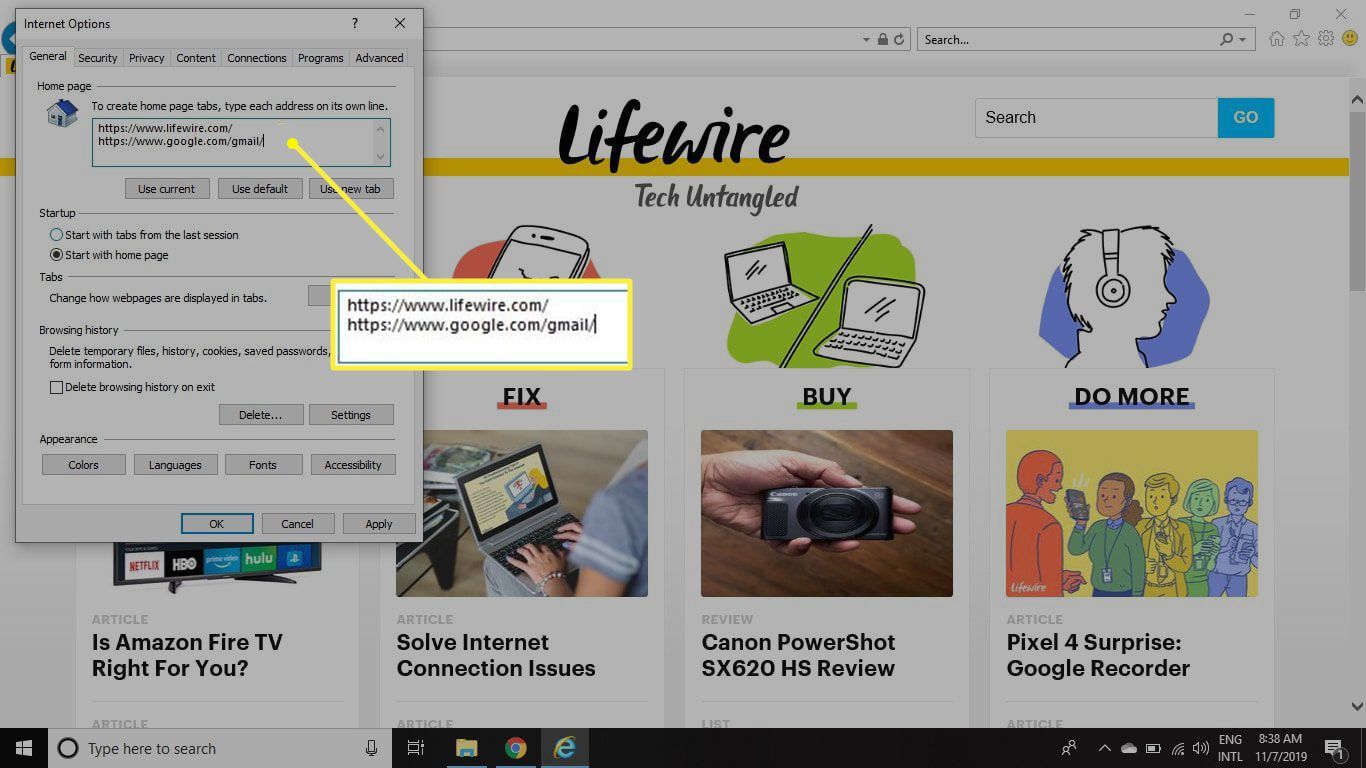Click the OneDrive cloud tray icon

[1129, 749]
